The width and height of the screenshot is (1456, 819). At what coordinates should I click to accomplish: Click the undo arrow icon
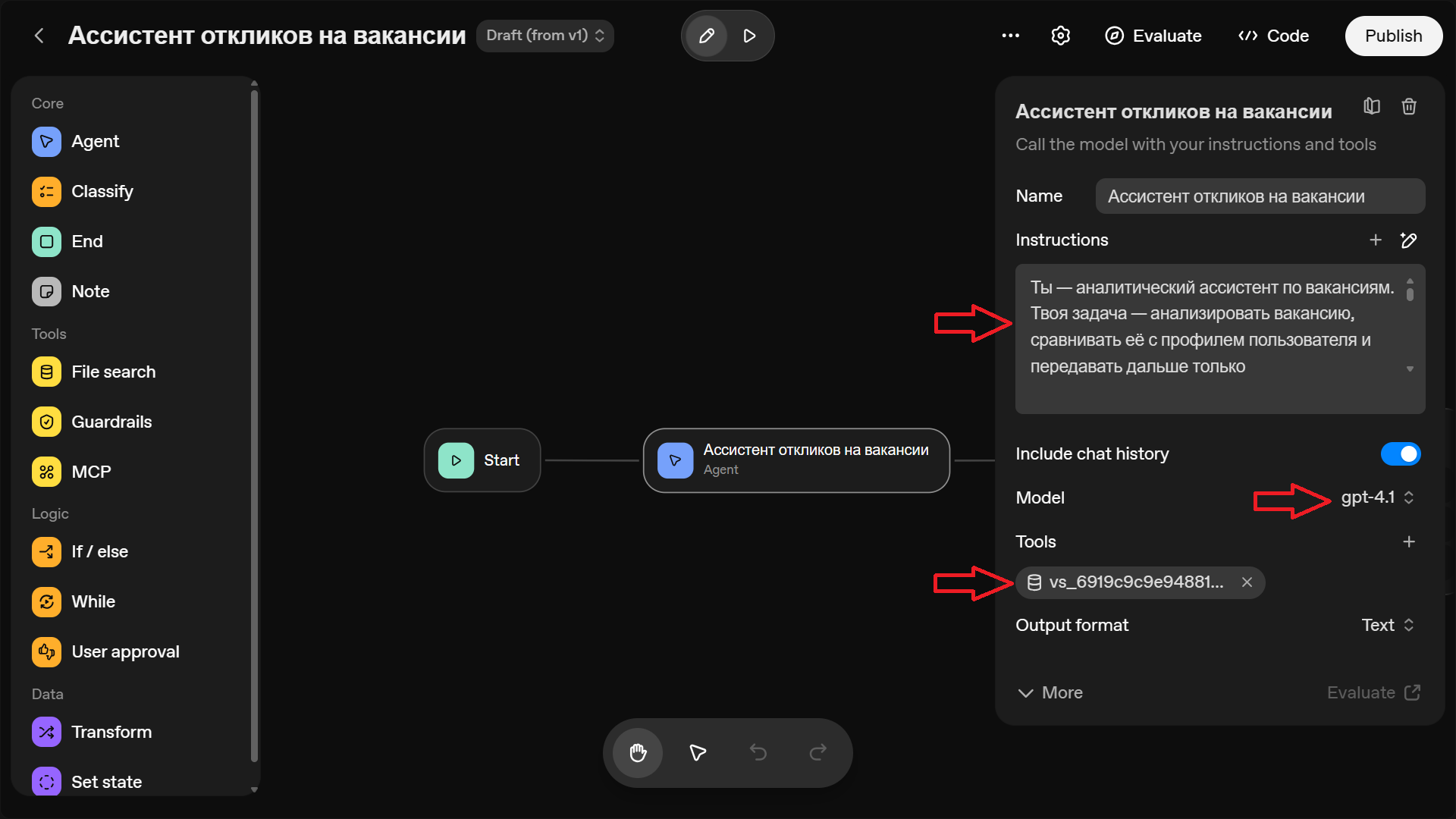tap(758, 752)
